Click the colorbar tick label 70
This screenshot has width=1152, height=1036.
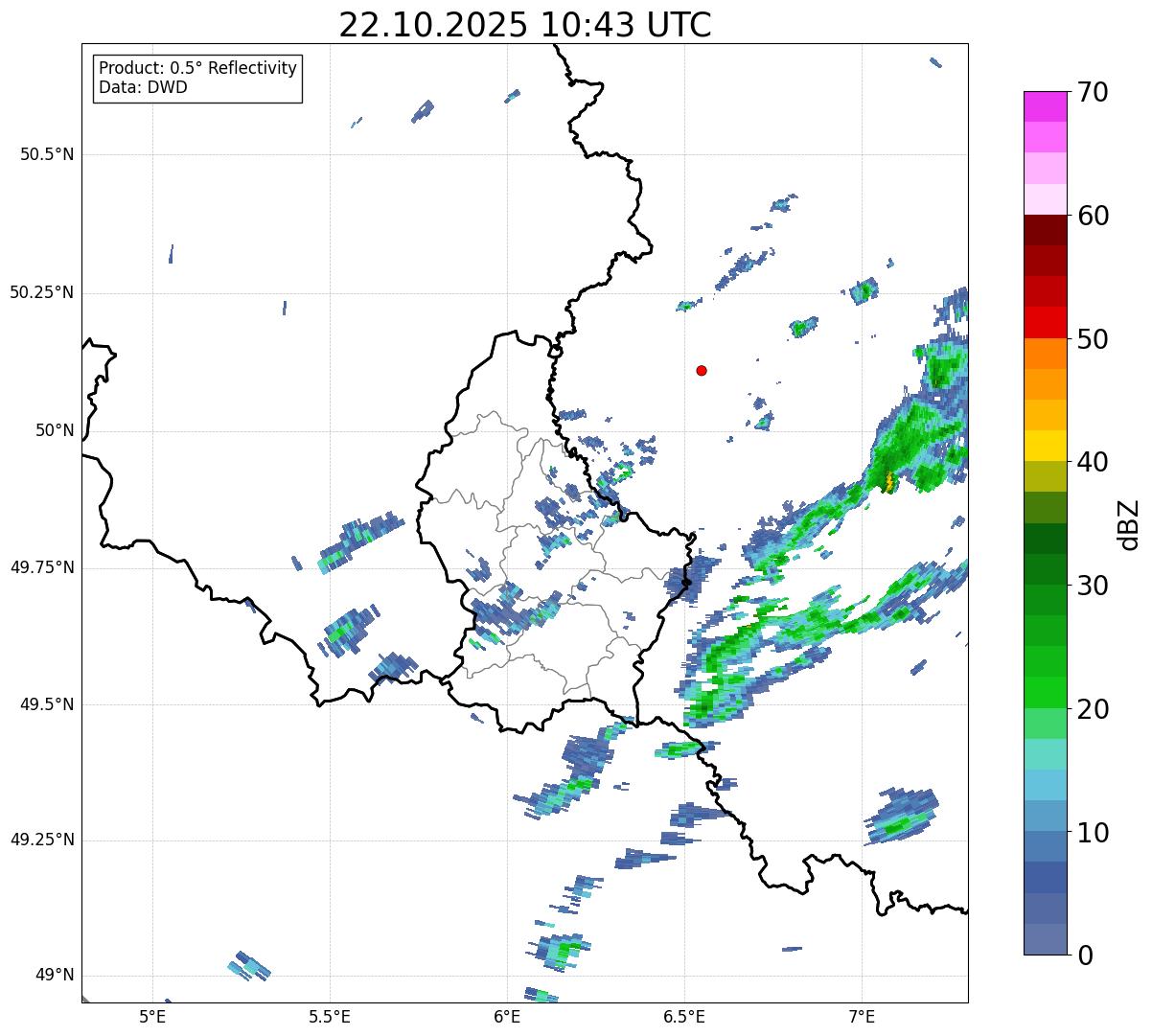pos(1093,92)
